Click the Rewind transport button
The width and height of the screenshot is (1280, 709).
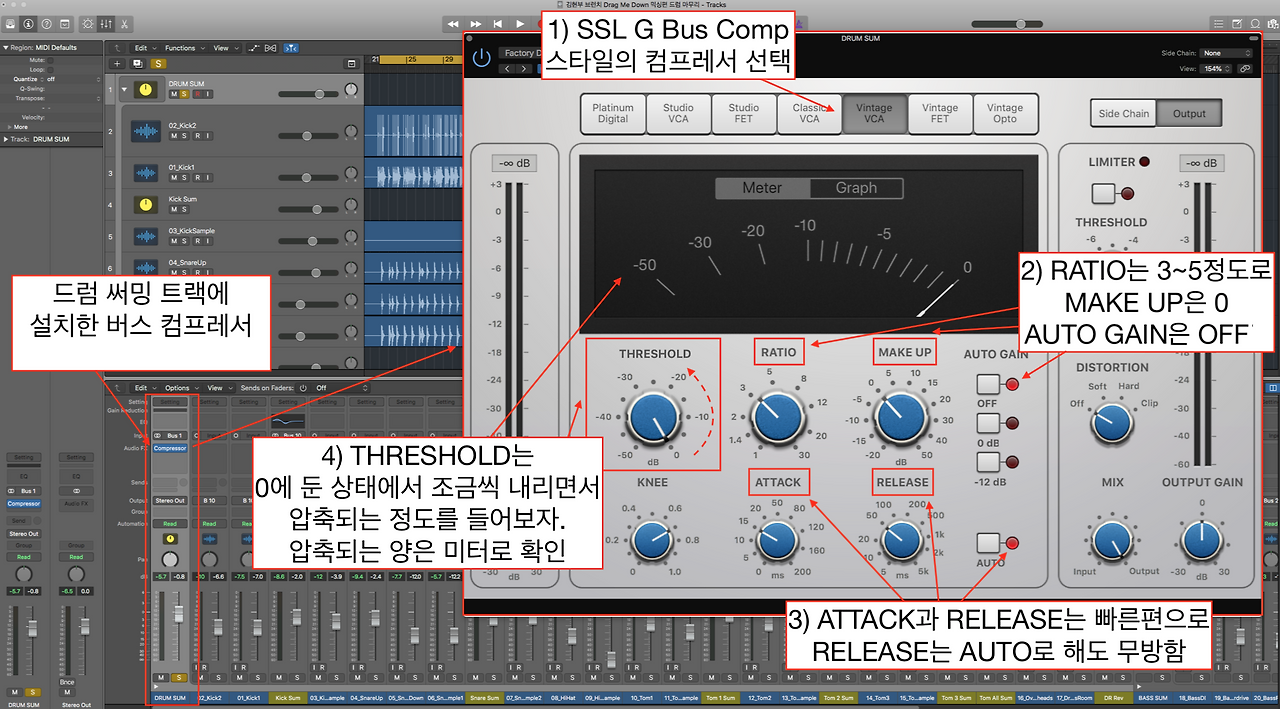pos(453,23)
